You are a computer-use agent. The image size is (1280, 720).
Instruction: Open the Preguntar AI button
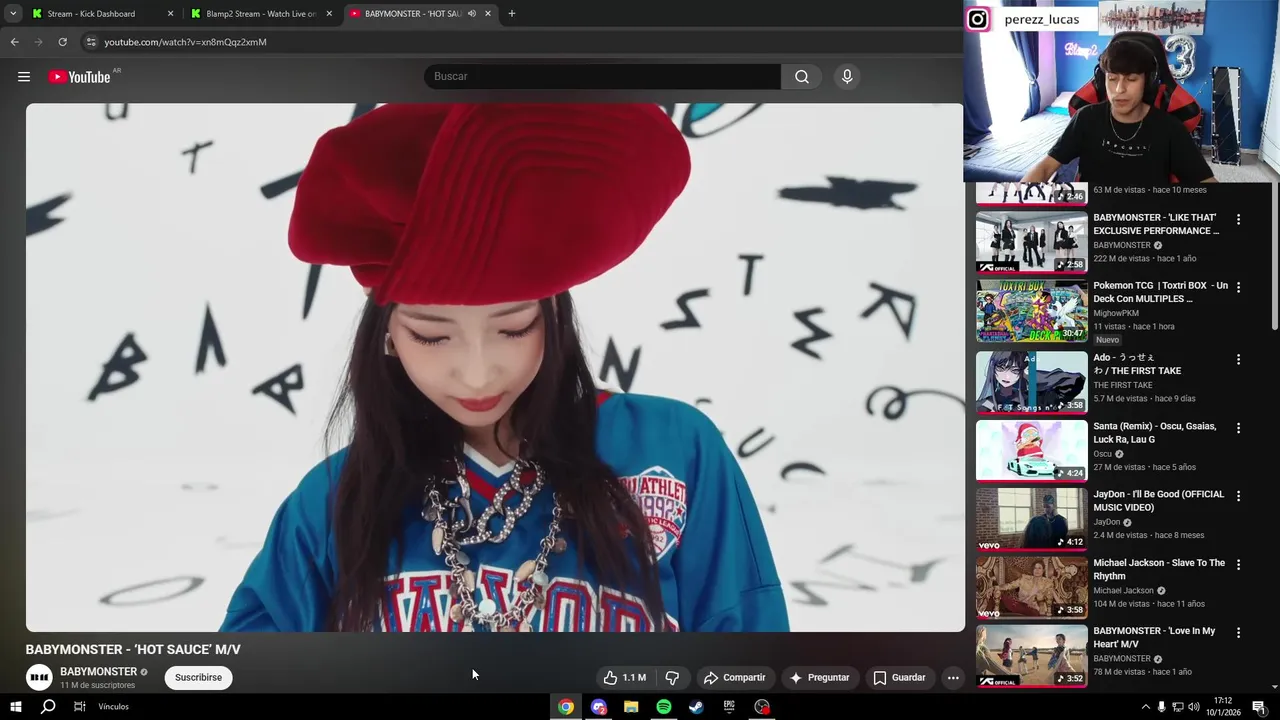pyautogui.click(x=819, y=677)
